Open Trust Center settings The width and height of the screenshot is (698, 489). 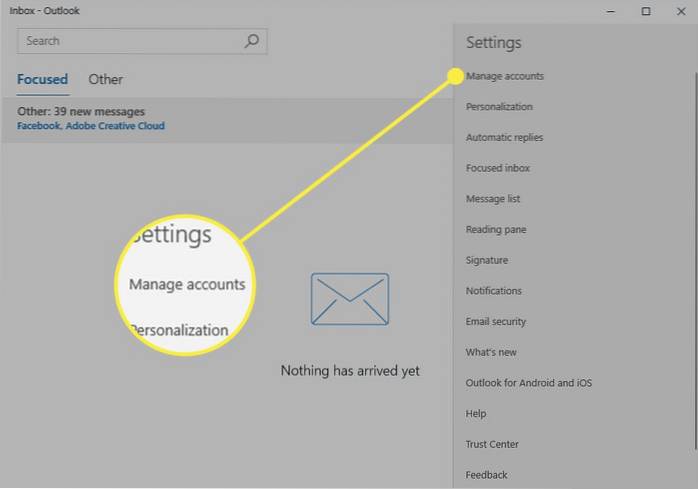[492, 444]
